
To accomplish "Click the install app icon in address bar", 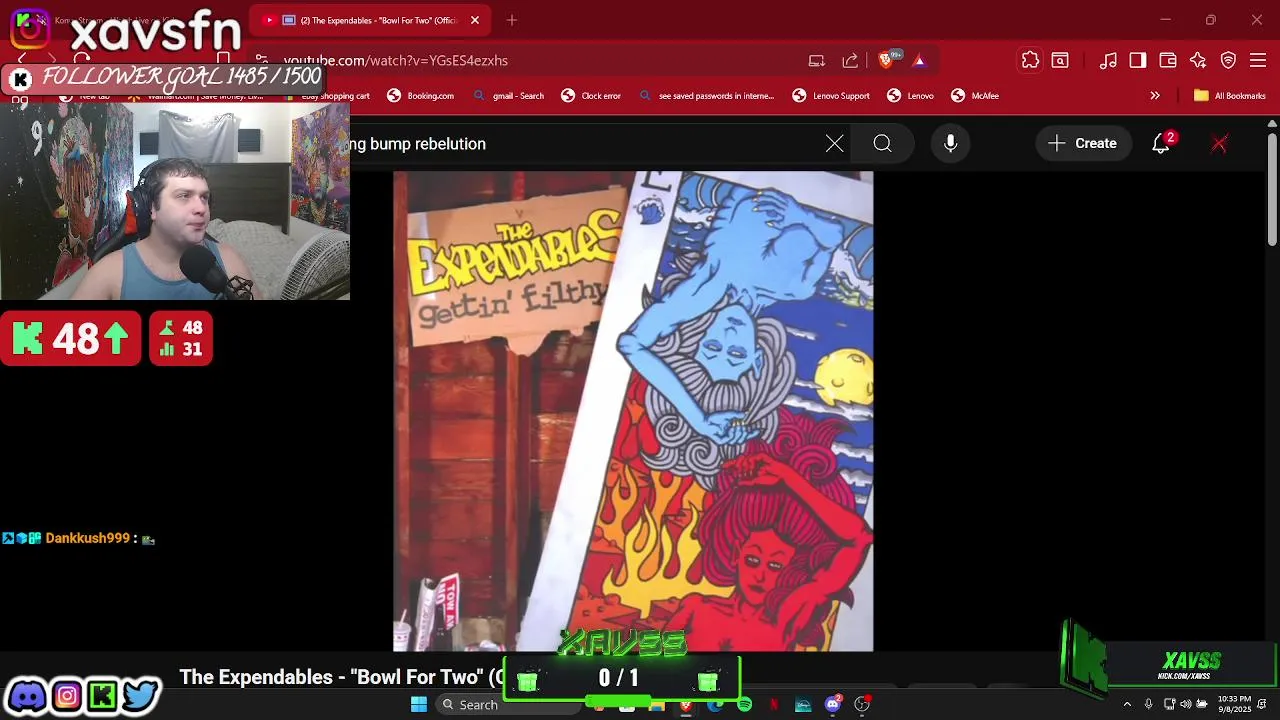I will tap(817, 61).
